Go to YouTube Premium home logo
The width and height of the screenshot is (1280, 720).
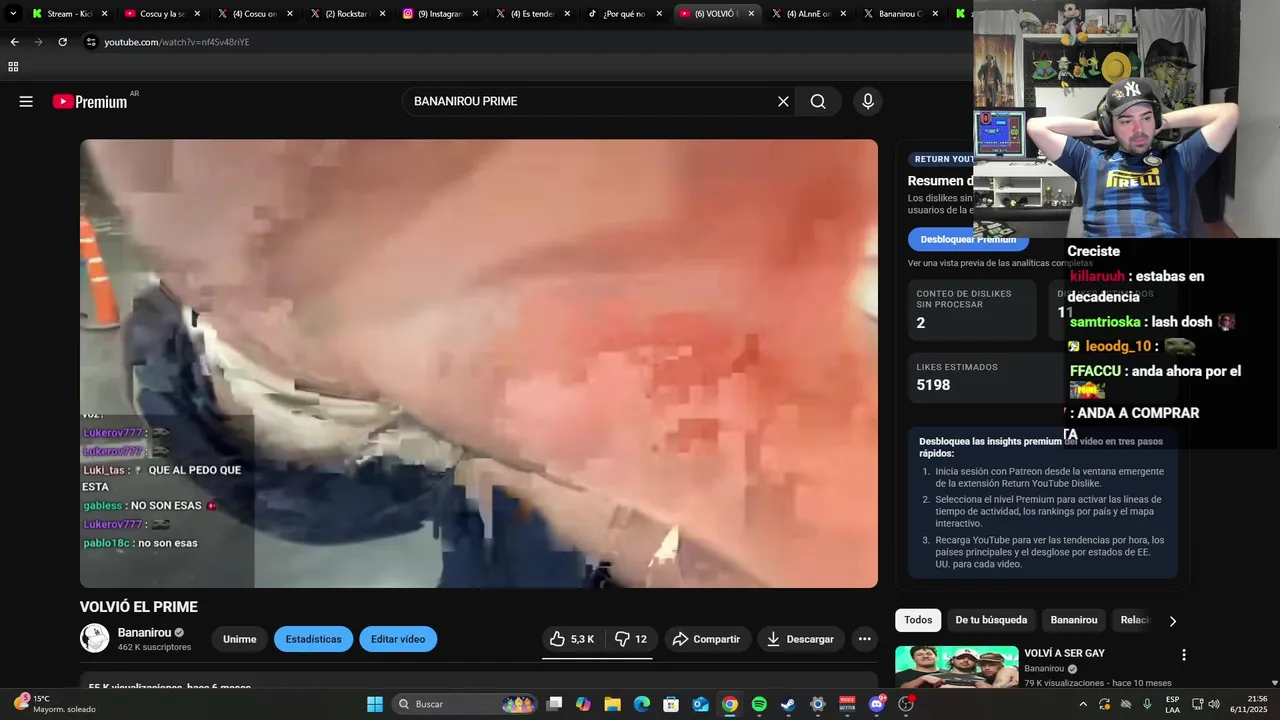[90, 101]
